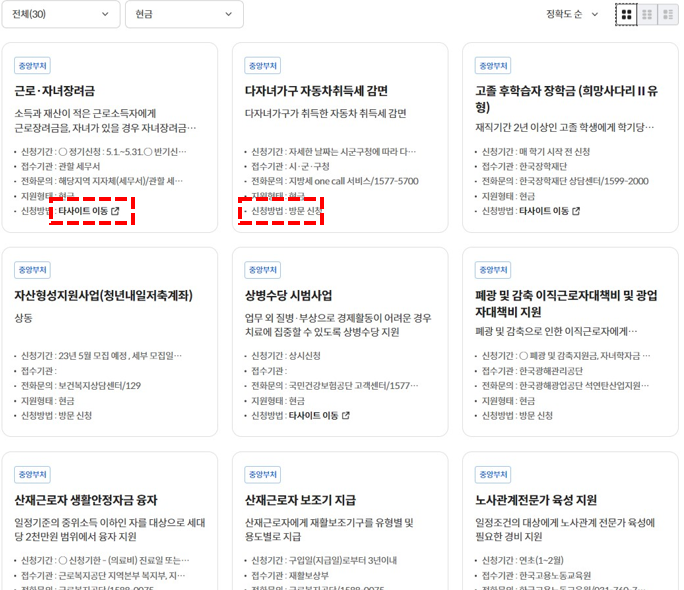Click 신청방법 : 방문 신청 in 폐광 및 감축 card
The height and width of the screenshot is (590, 684).
517,416
